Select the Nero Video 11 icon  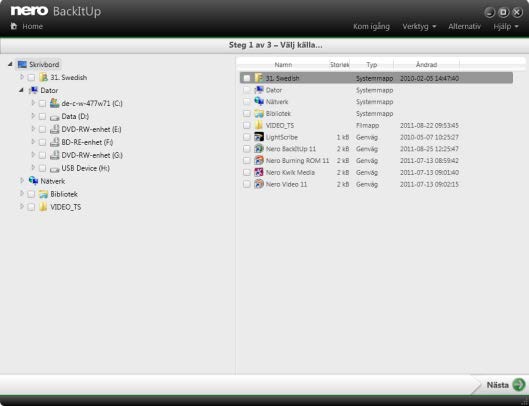tap(259, 184)
